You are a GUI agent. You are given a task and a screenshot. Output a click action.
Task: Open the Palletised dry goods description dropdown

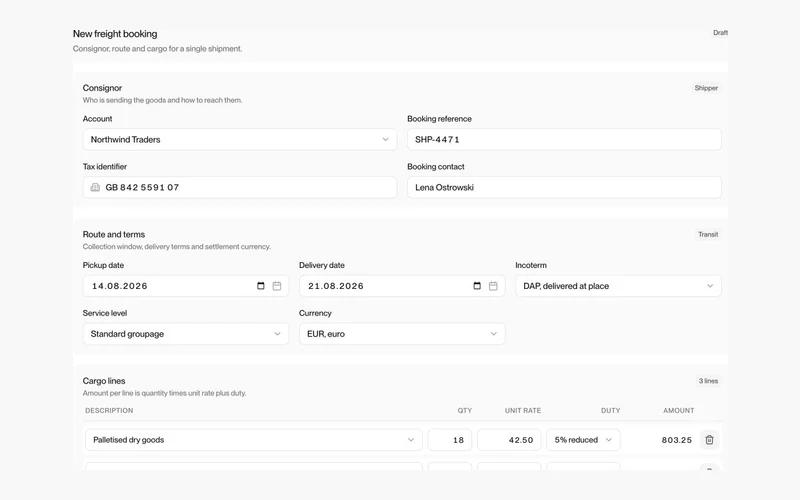254,440
